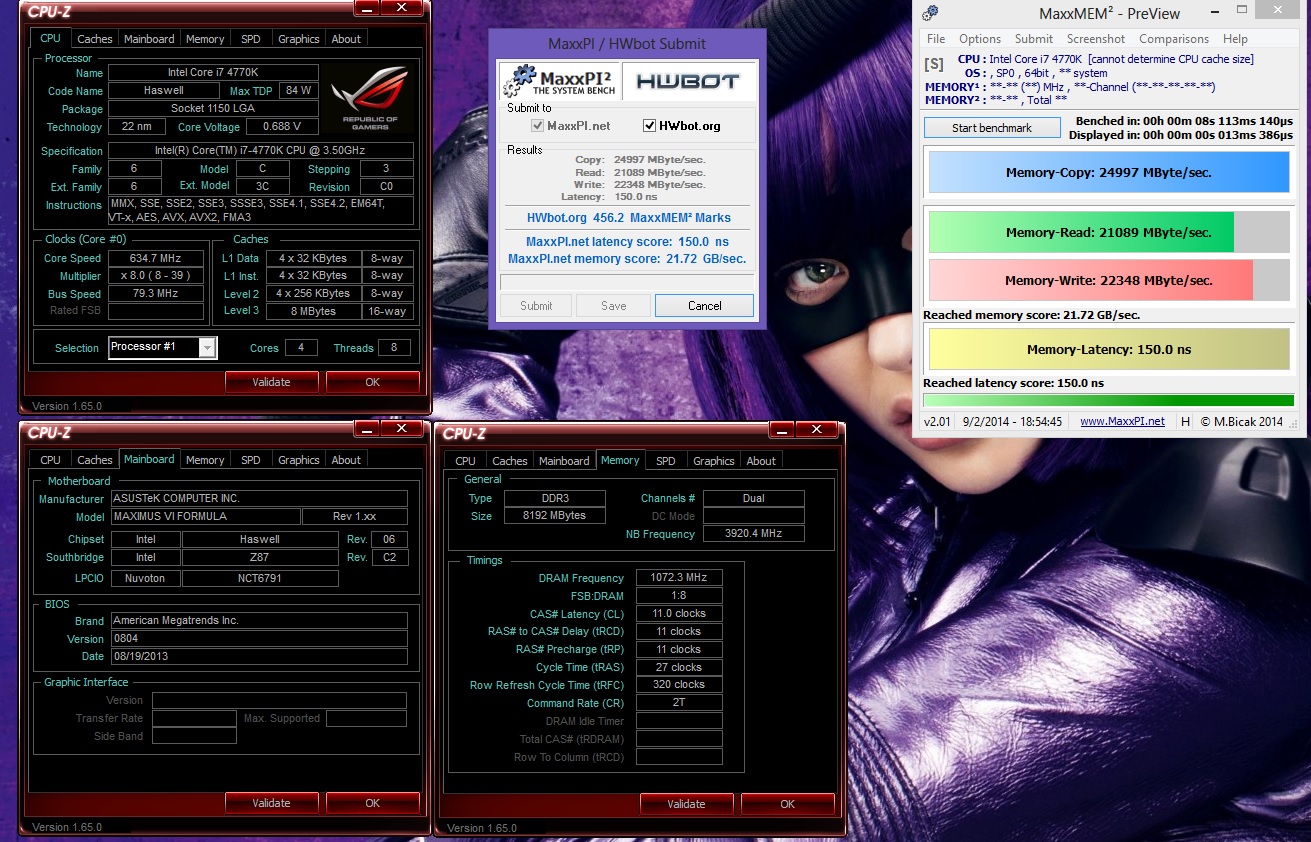1311x842 pixels.
Task: Click OK in the CPU-Z motherboard window
Action: (x=372, y=803)
